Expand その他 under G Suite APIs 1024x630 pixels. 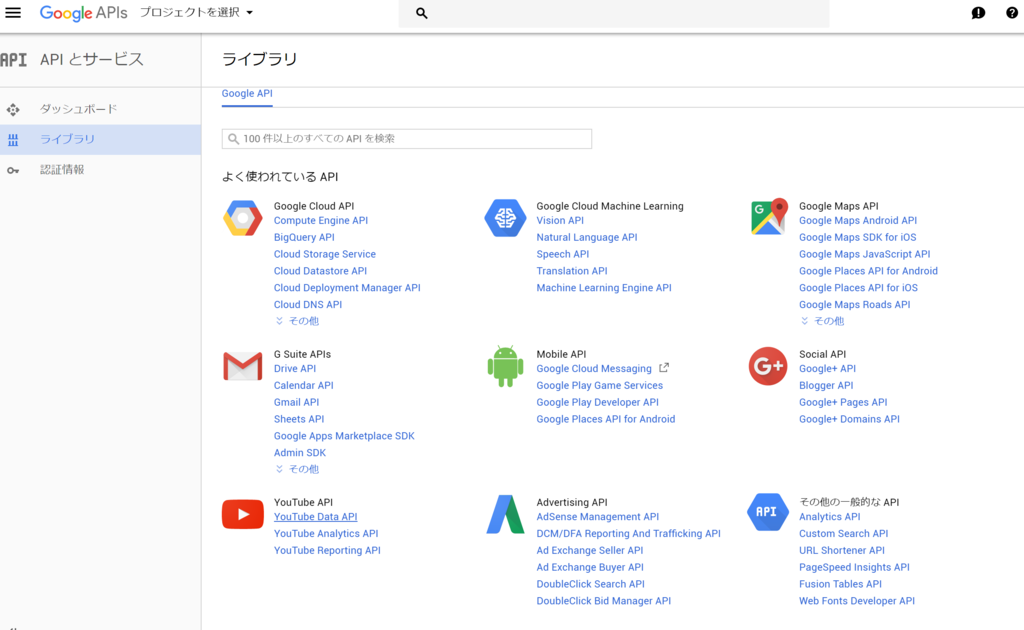tap(297, 469)
